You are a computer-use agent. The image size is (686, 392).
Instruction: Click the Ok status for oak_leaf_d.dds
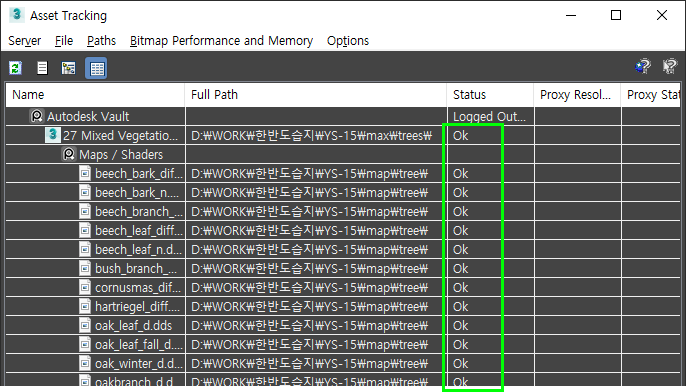tap(461, 326)
